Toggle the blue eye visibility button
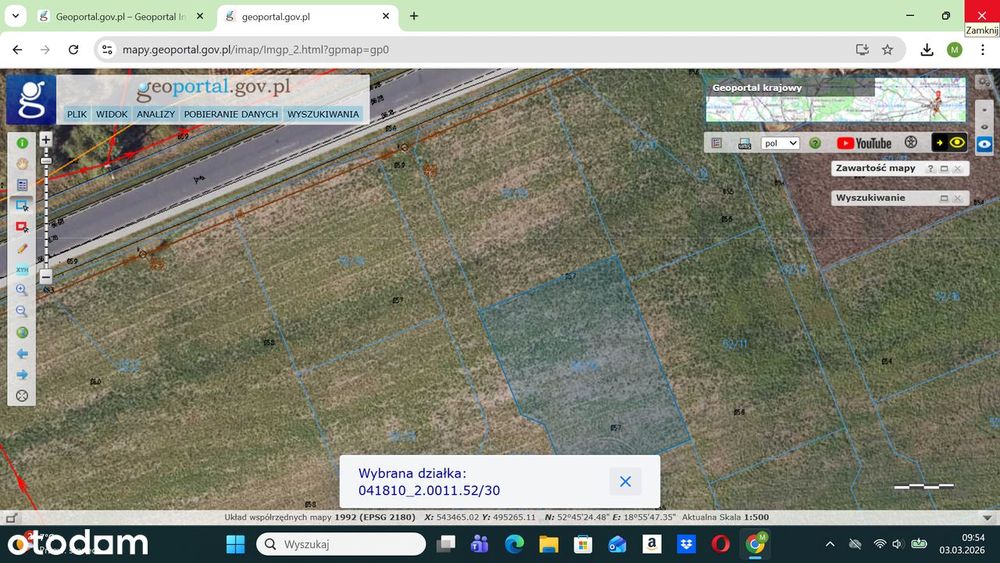 tap(984, 144)
